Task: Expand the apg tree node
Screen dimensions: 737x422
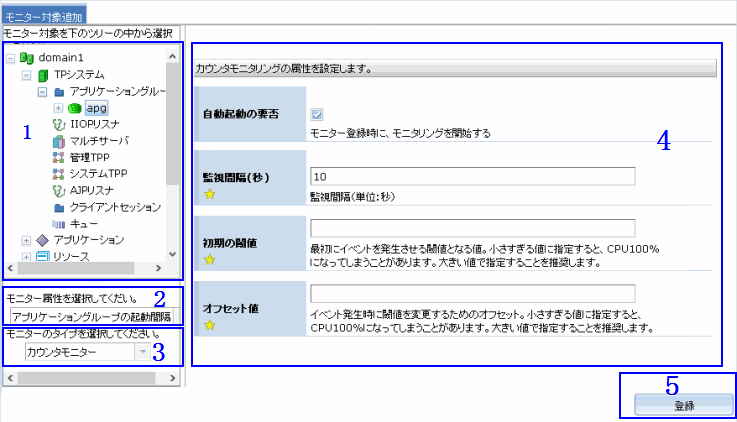Action: click(58, 108)
